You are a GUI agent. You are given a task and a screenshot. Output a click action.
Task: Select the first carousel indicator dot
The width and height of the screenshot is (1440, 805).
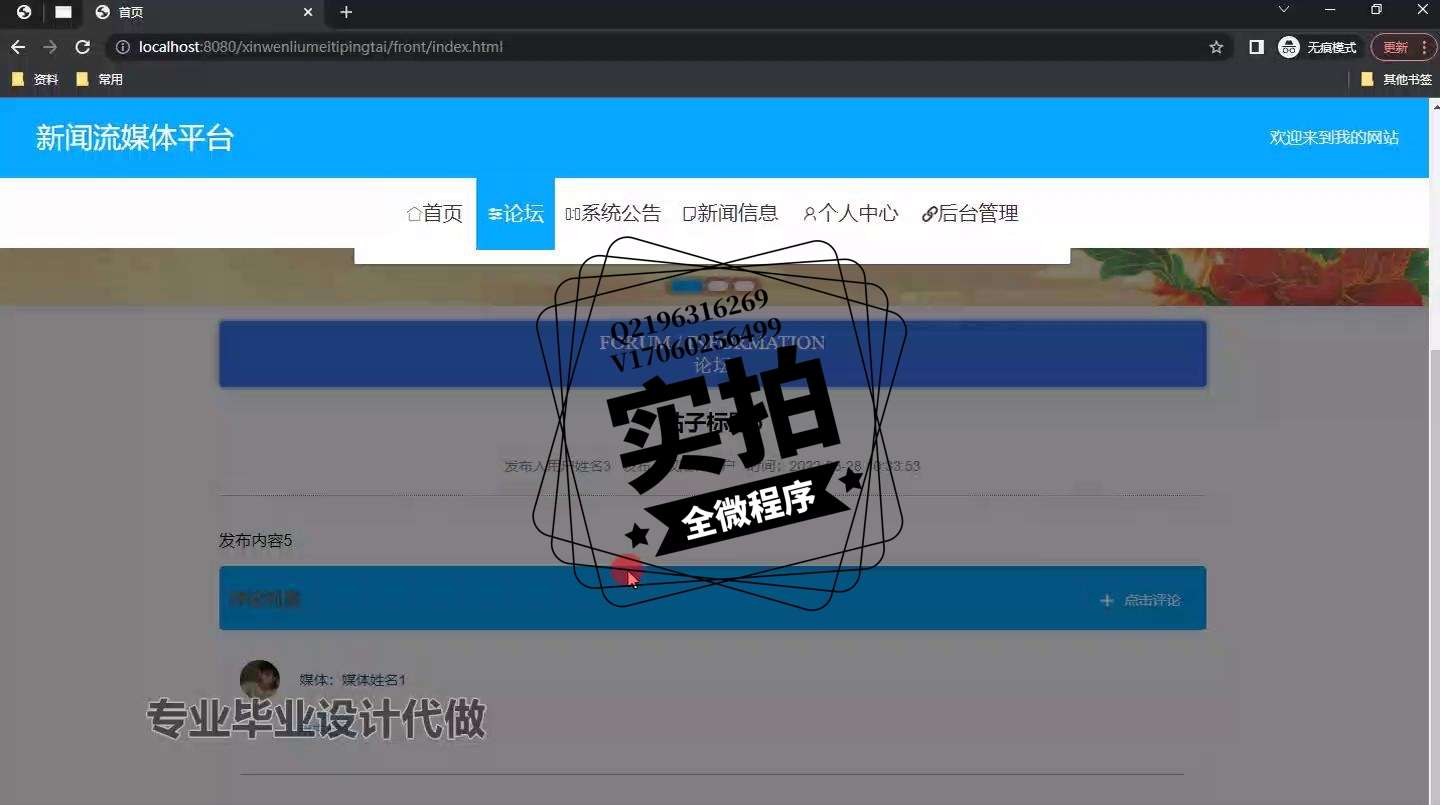[x=686, y=287]
